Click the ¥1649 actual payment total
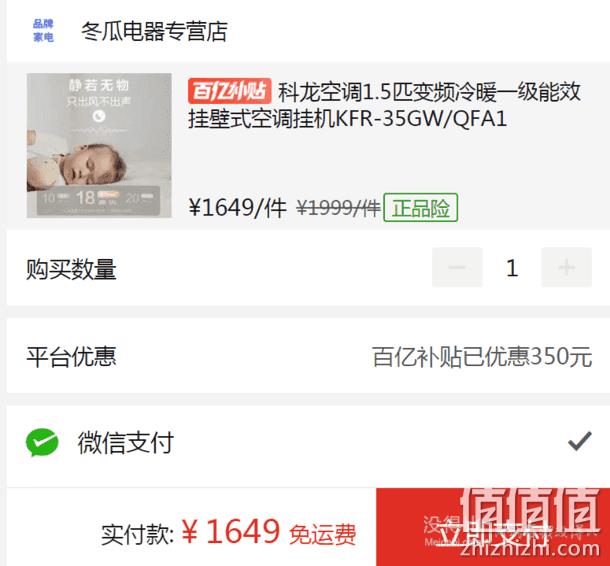Viewport: 610px width, 566px height. click(231, 532)
